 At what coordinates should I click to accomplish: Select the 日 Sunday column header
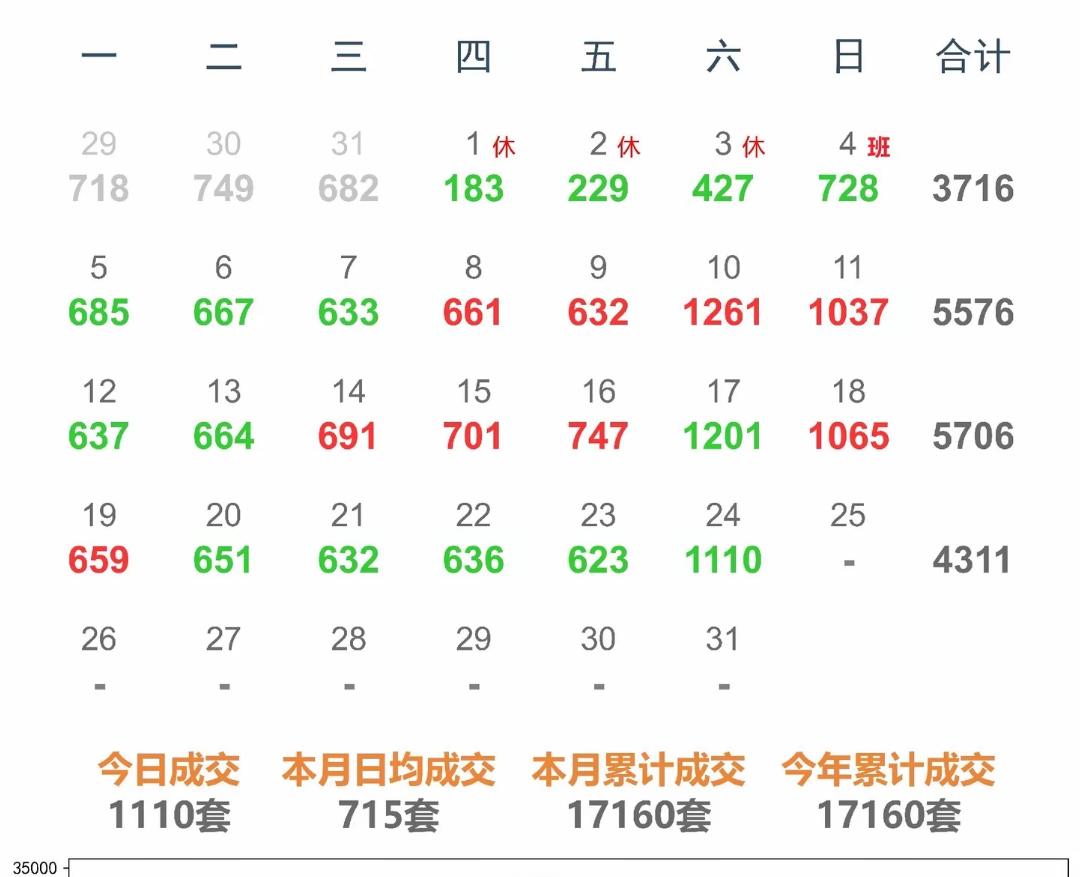tap(848, 56)
